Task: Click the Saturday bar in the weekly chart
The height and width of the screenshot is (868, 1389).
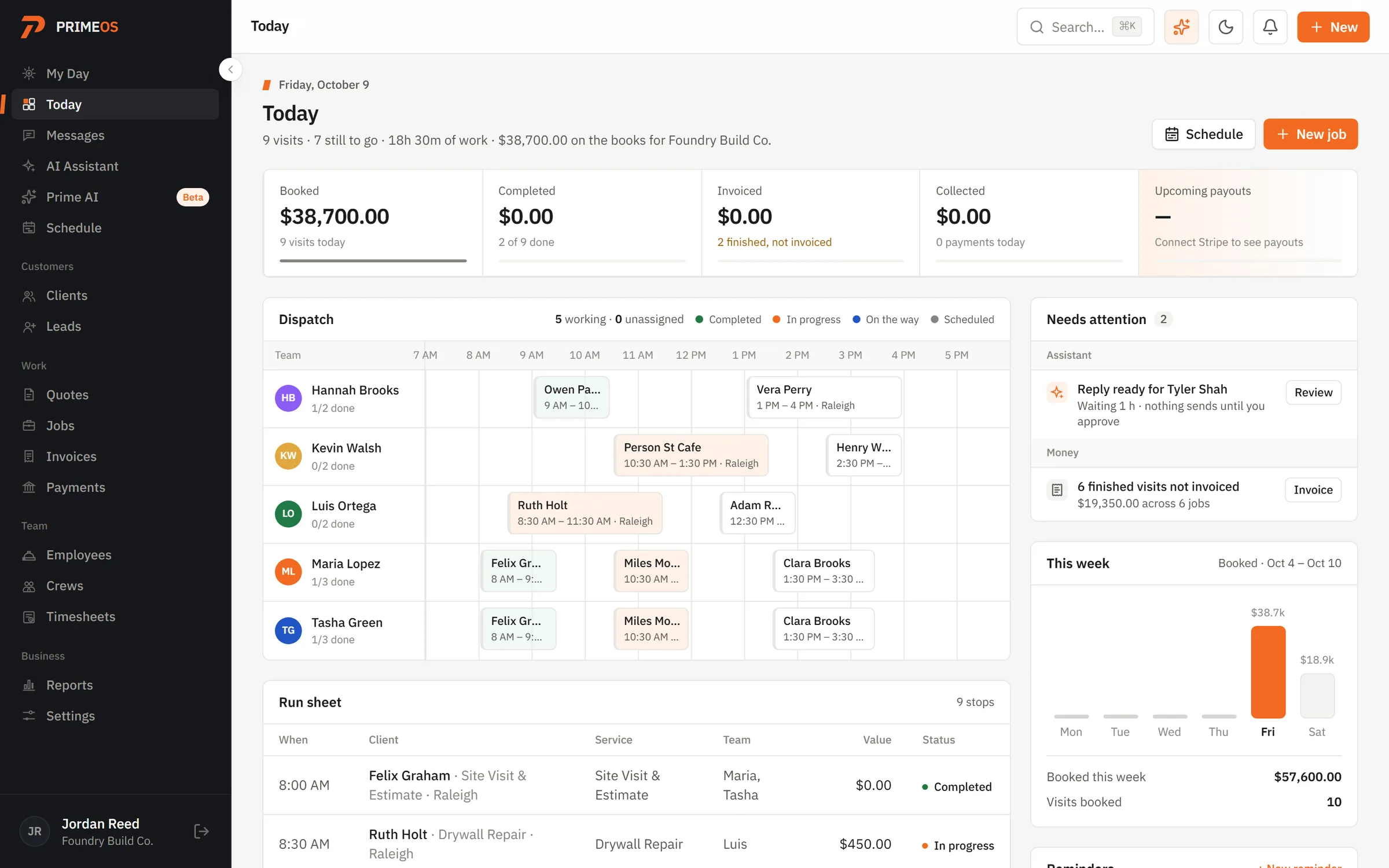Action: [1317, 696]
